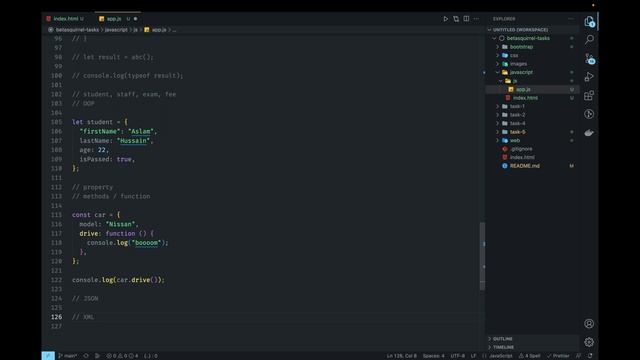Click the LF end-of-line indicator
Viewport: 640px width, 360px height.
click(x=473, y=356)
